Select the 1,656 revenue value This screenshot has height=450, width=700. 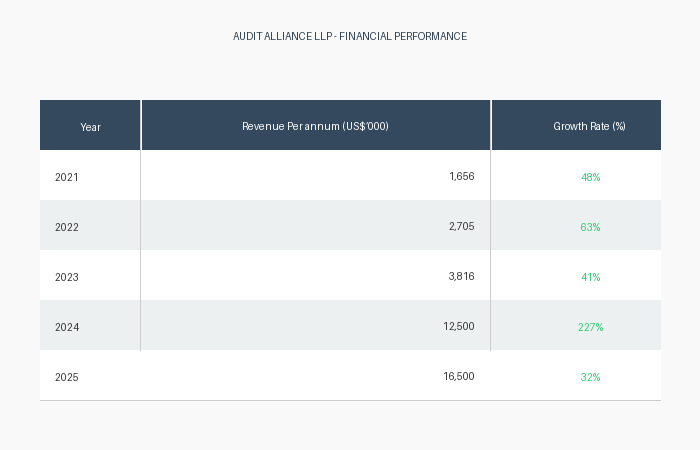click(x=462, y=176)
